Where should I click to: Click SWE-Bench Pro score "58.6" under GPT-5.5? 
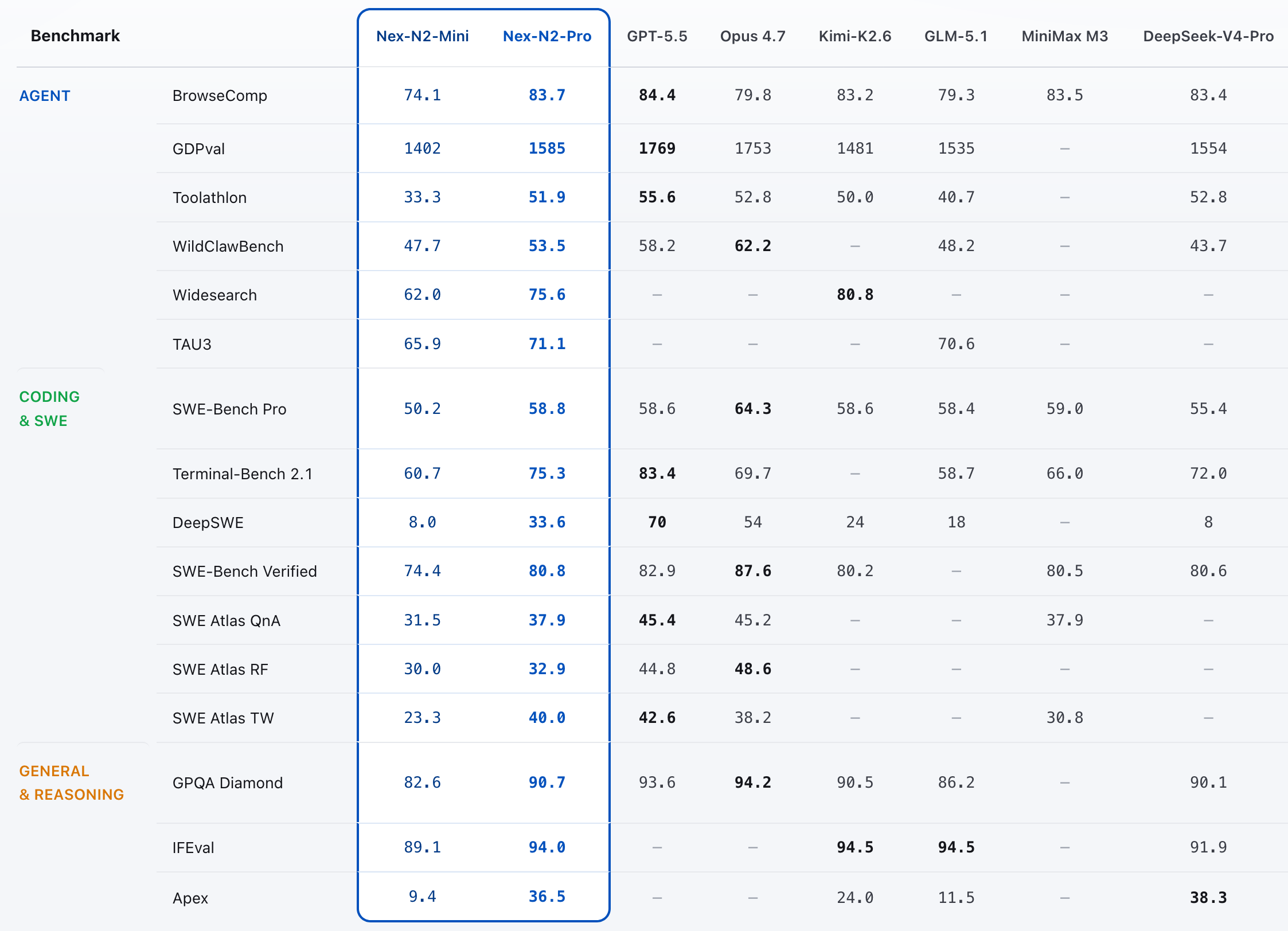[657, 409]
